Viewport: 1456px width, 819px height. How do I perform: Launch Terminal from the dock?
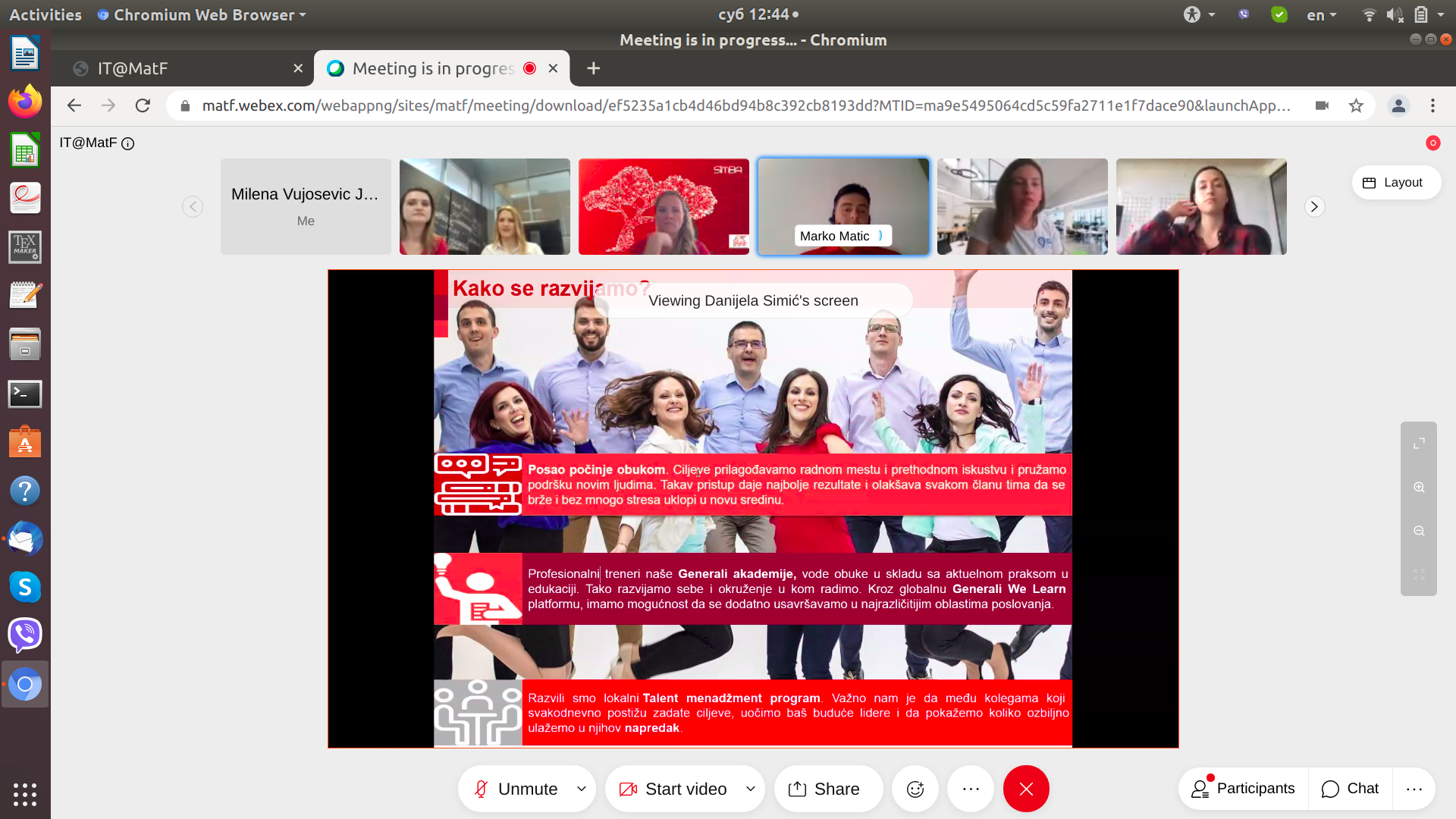[x=25, y=394]
